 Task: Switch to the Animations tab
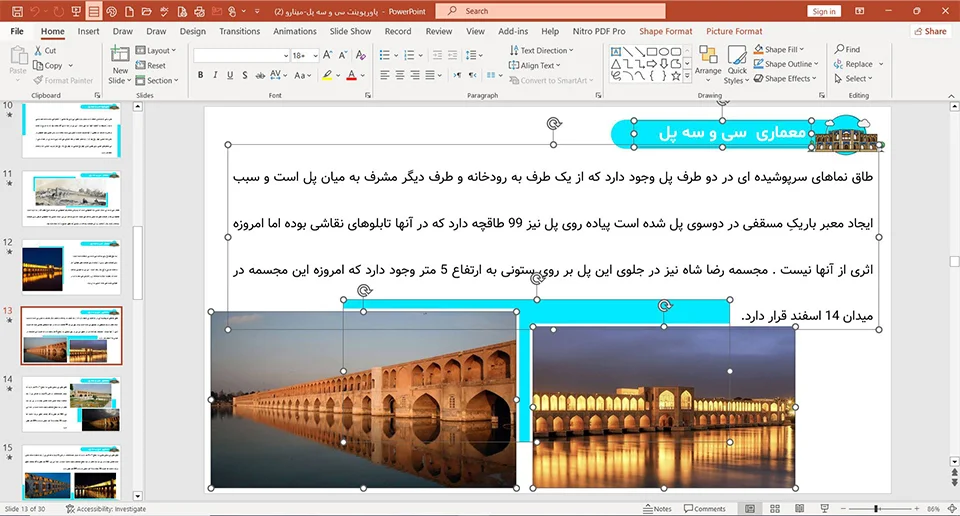click(x=294, y=31)
